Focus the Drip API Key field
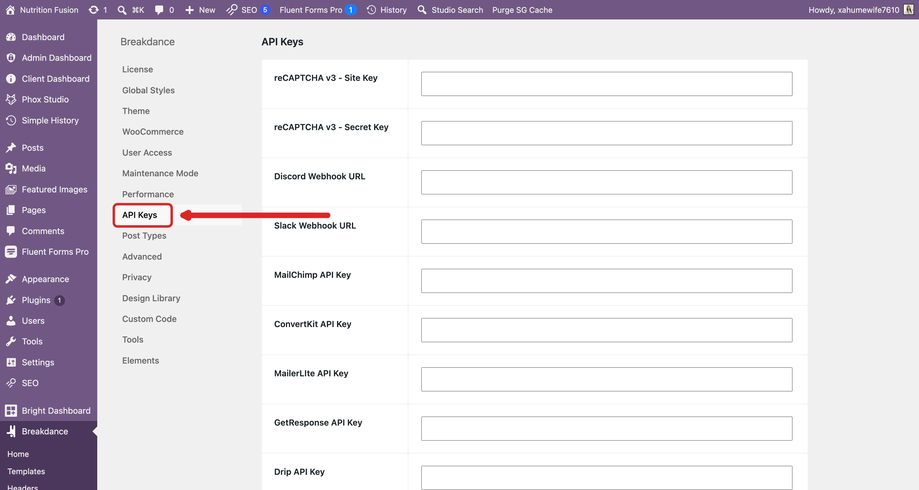This screenshot has width=919, height=490. click(x=607, y=478)
